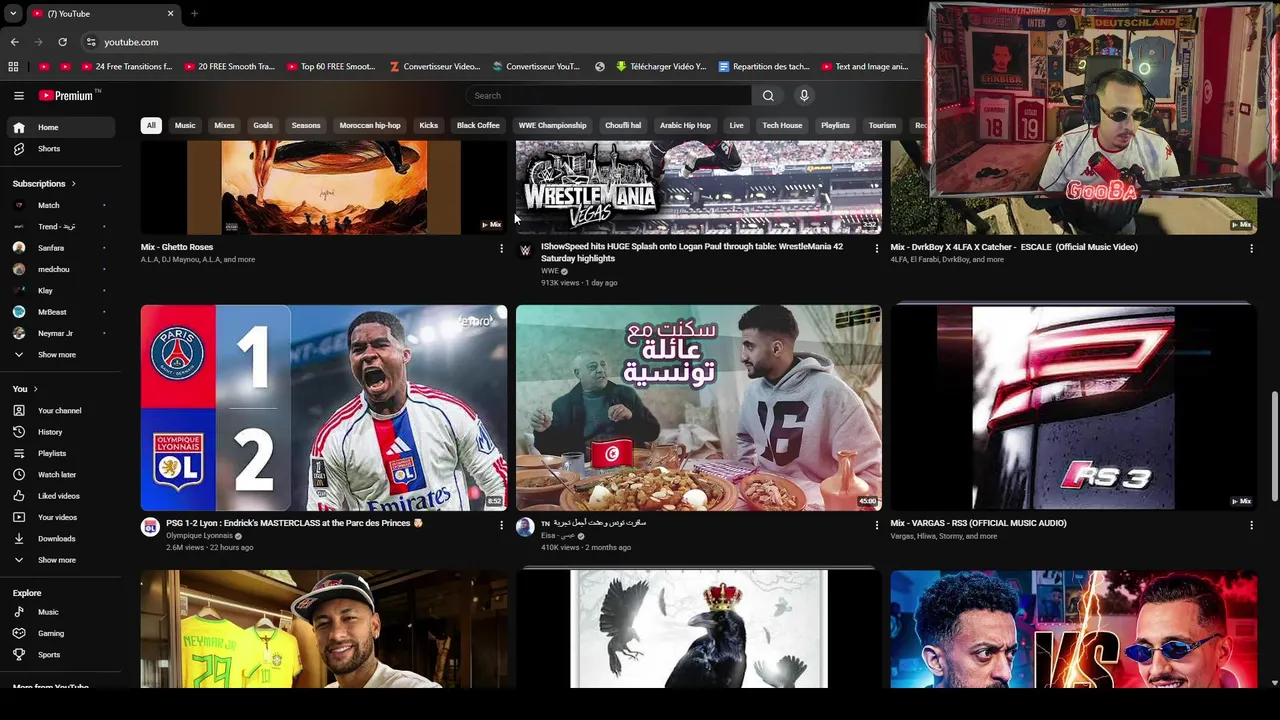This screenshot has width=1280, height=720.
Task: Open a new browser tab
Action: pyautogui.click(x=194, y=13)
